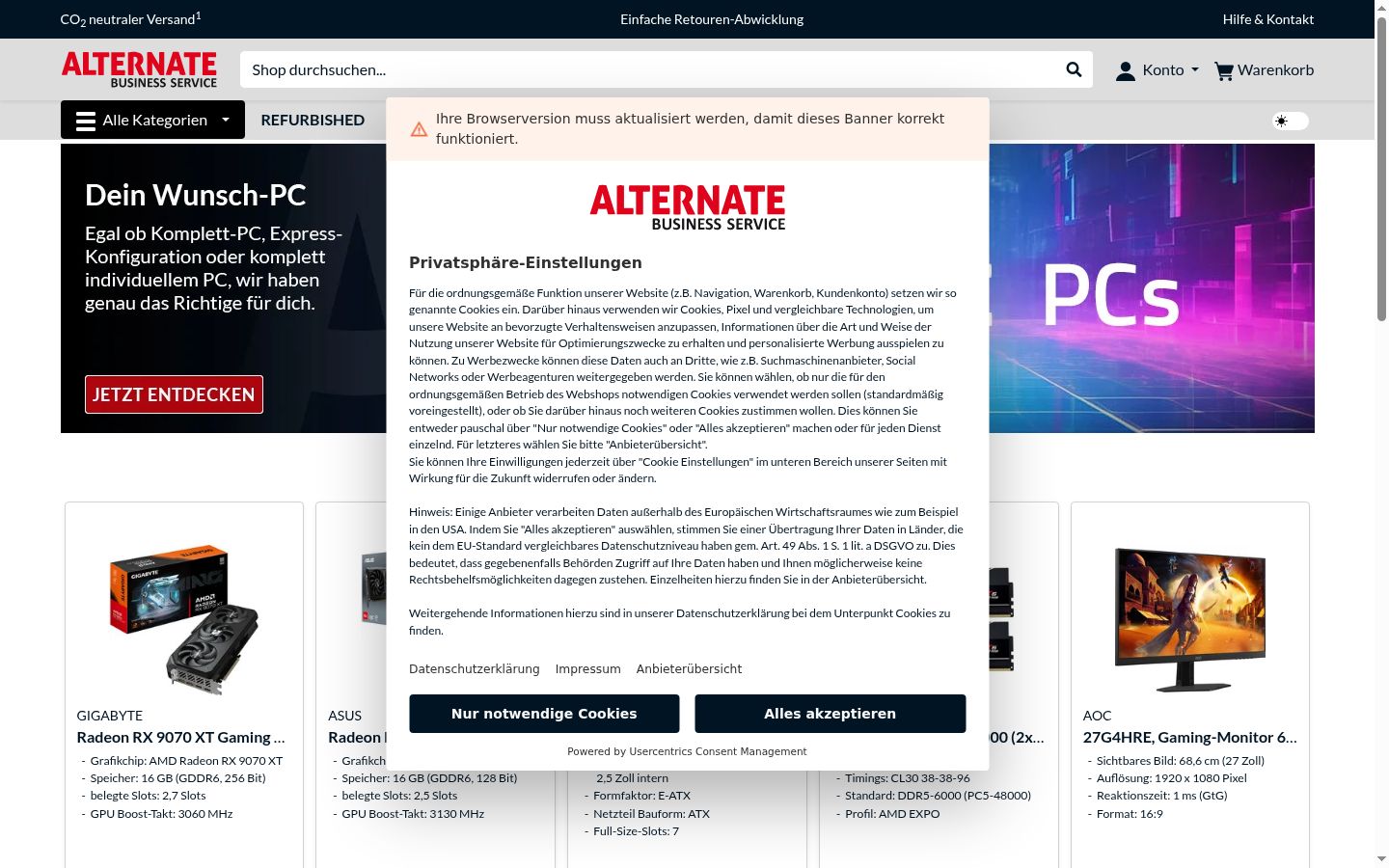Click the GPU Boost-Takt: 3130 MHz spec
Screen dimensions: 1389x868
pos(413,814)
